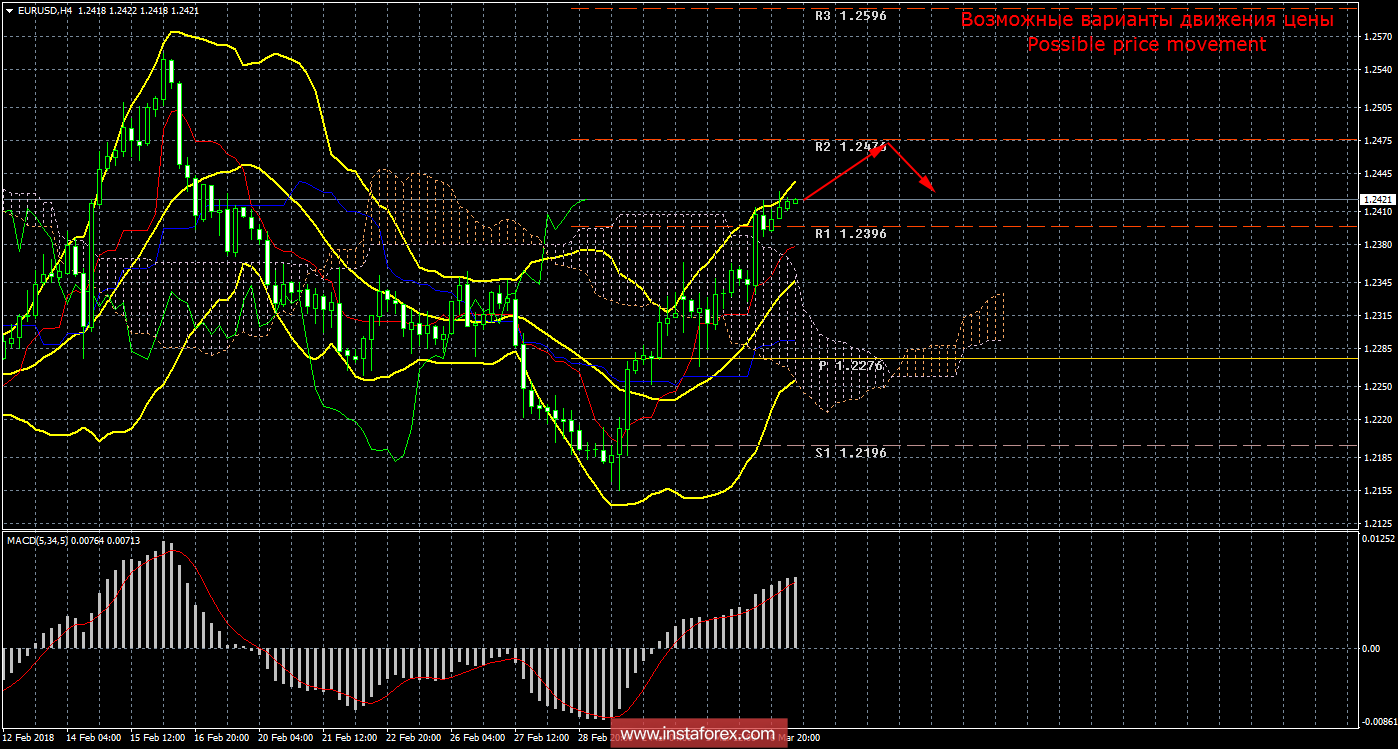Click the current price tag 1.2421

1376,200
